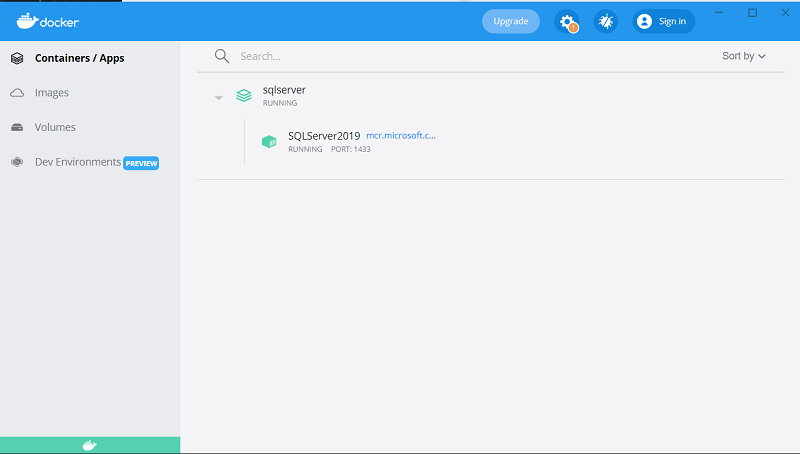
Task: Click the sqlserver stack icon
Action: [x=244, y=95]
